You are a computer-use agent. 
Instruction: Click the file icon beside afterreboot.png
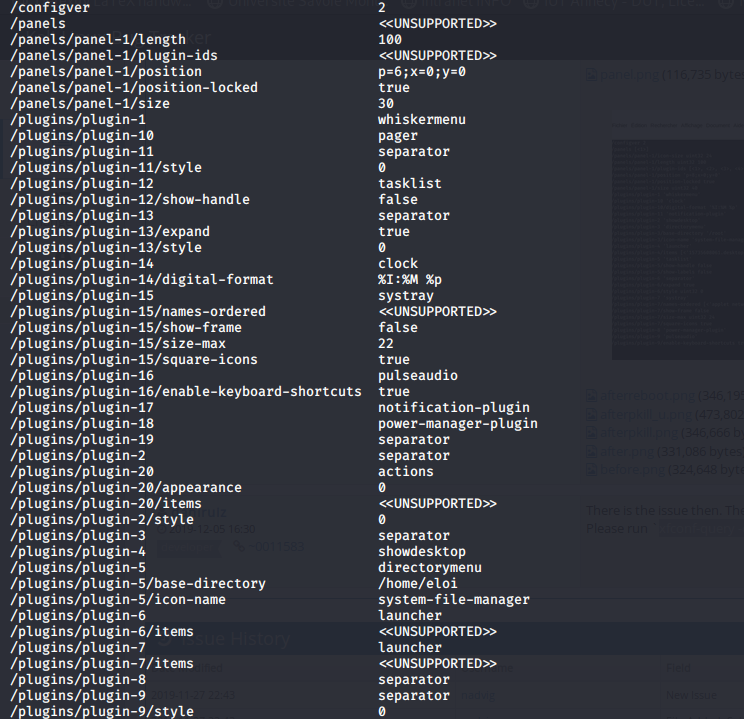(x=591, y=396)
